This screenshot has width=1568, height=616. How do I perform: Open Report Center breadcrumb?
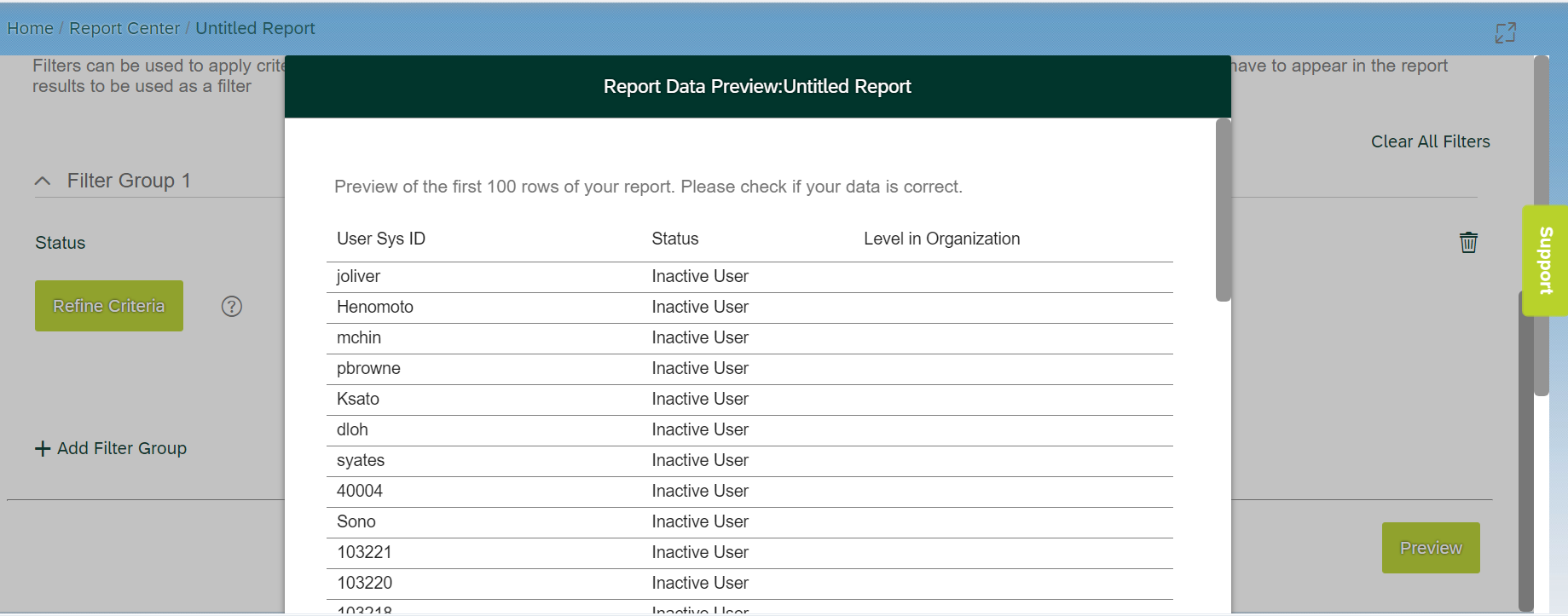click(x=124, y=28)
